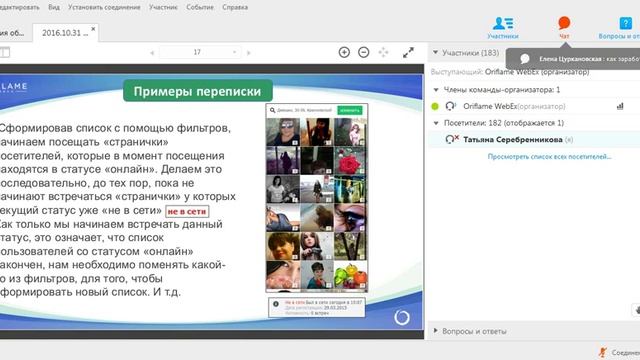Click the red rose thumbnail in slide grid
The width and height of the screenshot is (640, 360).
click(350, 160)
